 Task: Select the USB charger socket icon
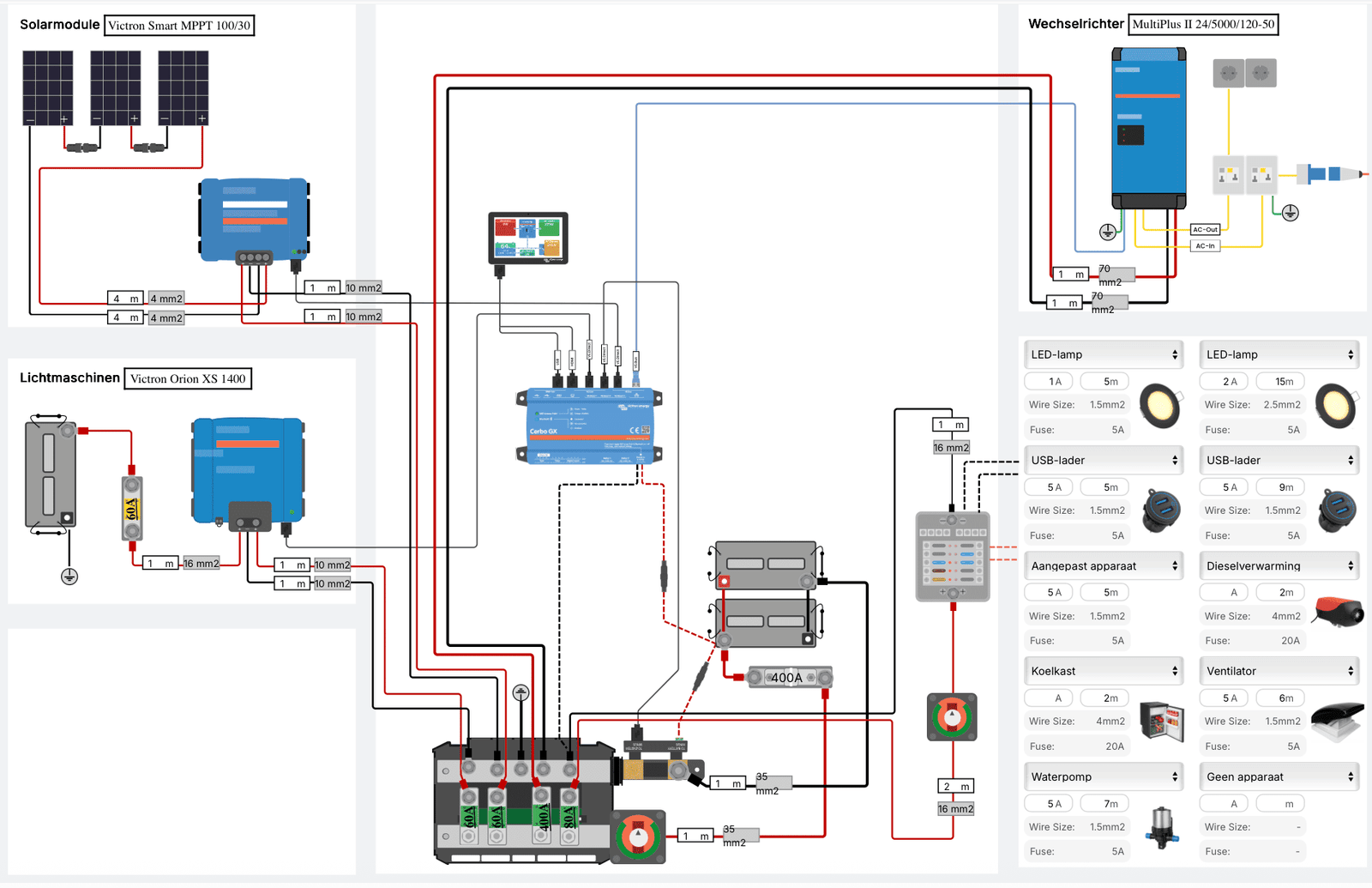(x=1161, y=509)
